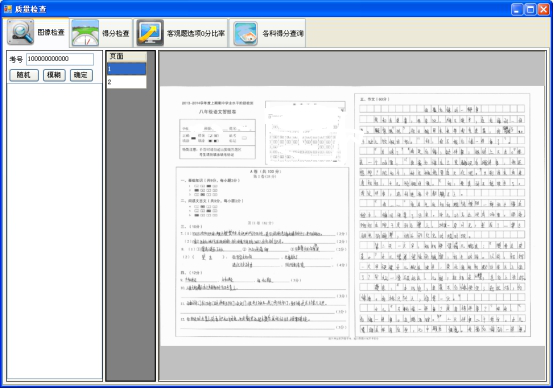Click the icon beside 各科得分查询
The height and width of the screenshot is (389, 554).
tap(246, 33)
